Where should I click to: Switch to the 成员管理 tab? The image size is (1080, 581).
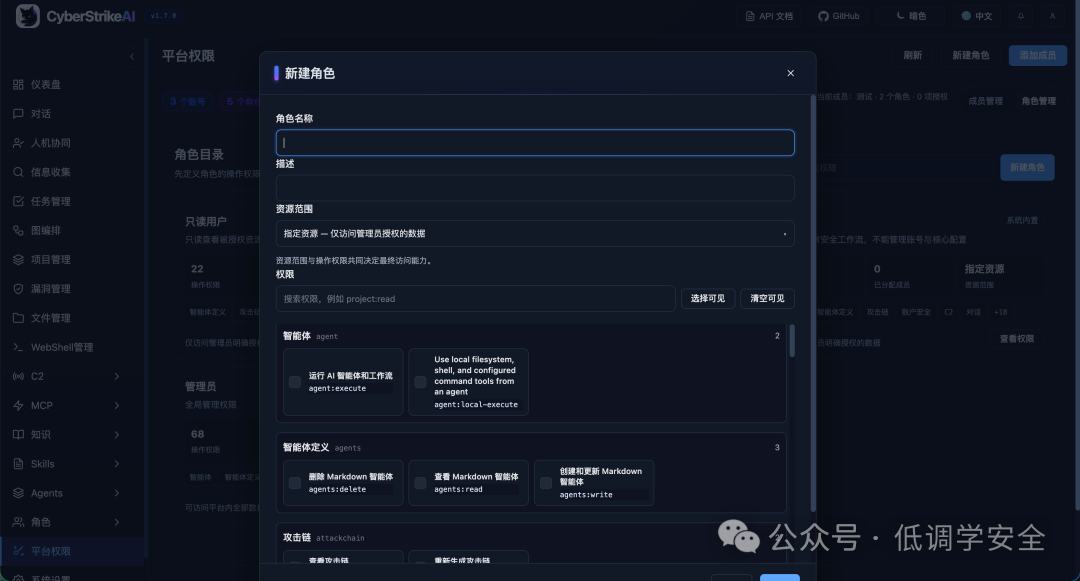tap(986, 101)
